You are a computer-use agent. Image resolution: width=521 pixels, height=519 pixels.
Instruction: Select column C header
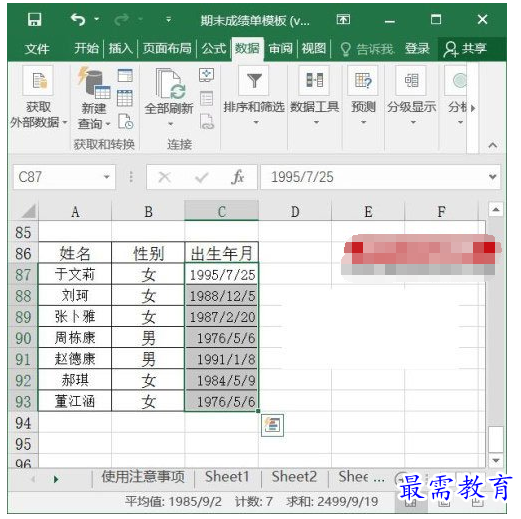[x=221, y=211]
